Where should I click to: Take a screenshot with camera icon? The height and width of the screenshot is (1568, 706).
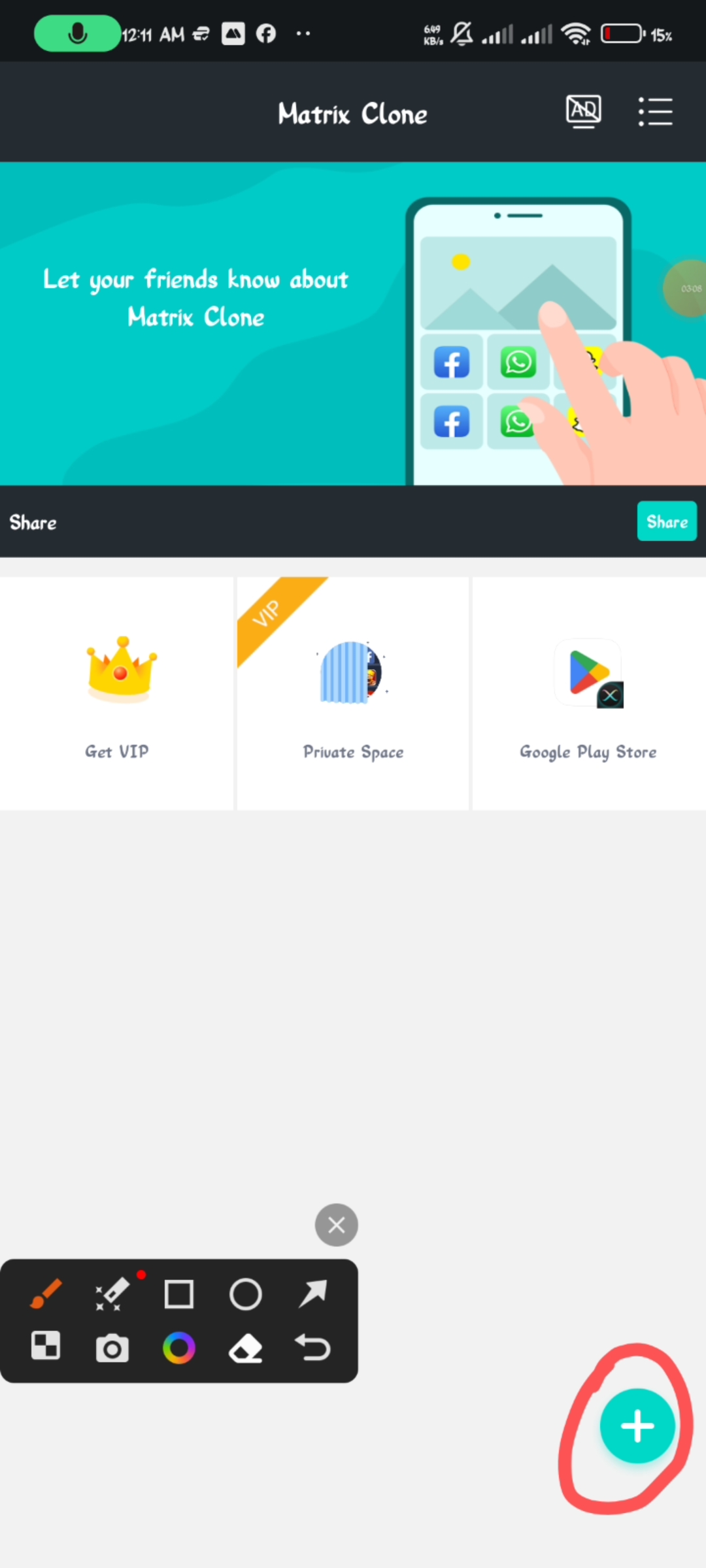pyautogui.click(x=112, y=1348)
